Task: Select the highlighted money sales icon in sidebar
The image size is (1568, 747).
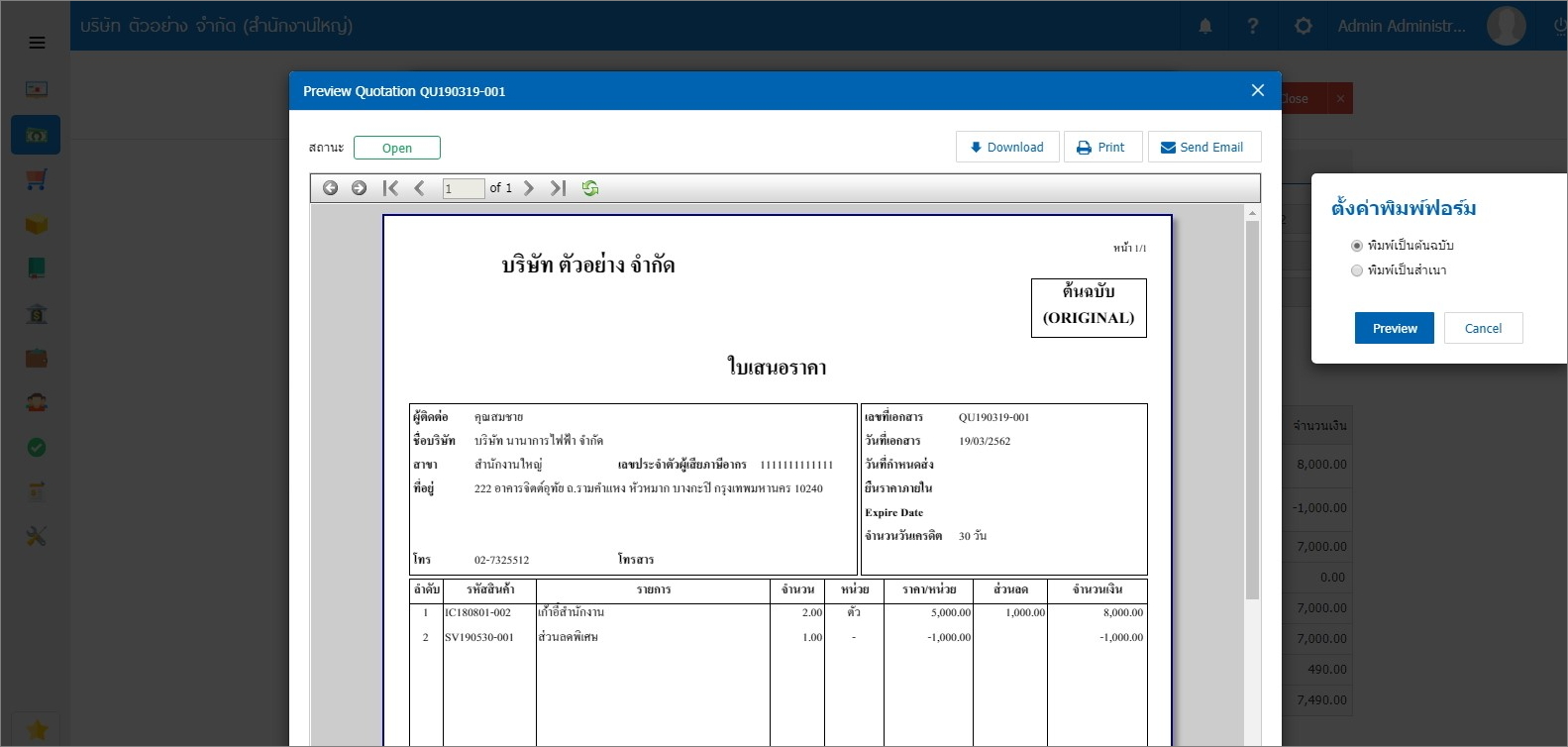Action: pyautogui.click(x=36, y=135)
